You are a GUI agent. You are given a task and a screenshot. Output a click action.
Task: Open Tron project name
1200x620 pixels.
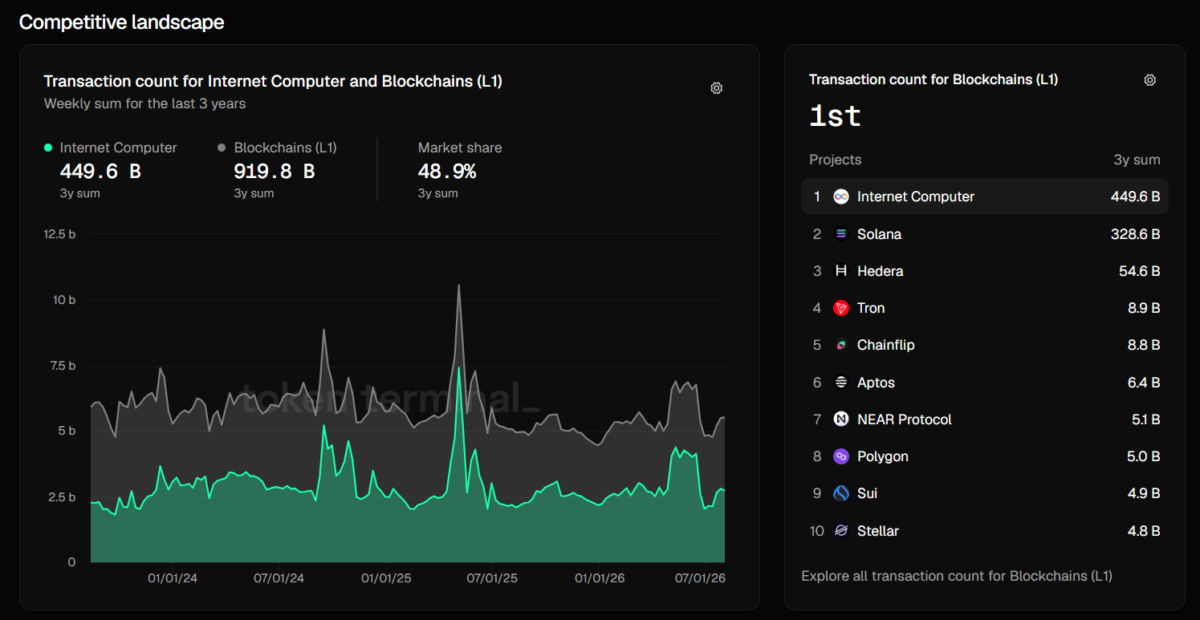[871, 308]
